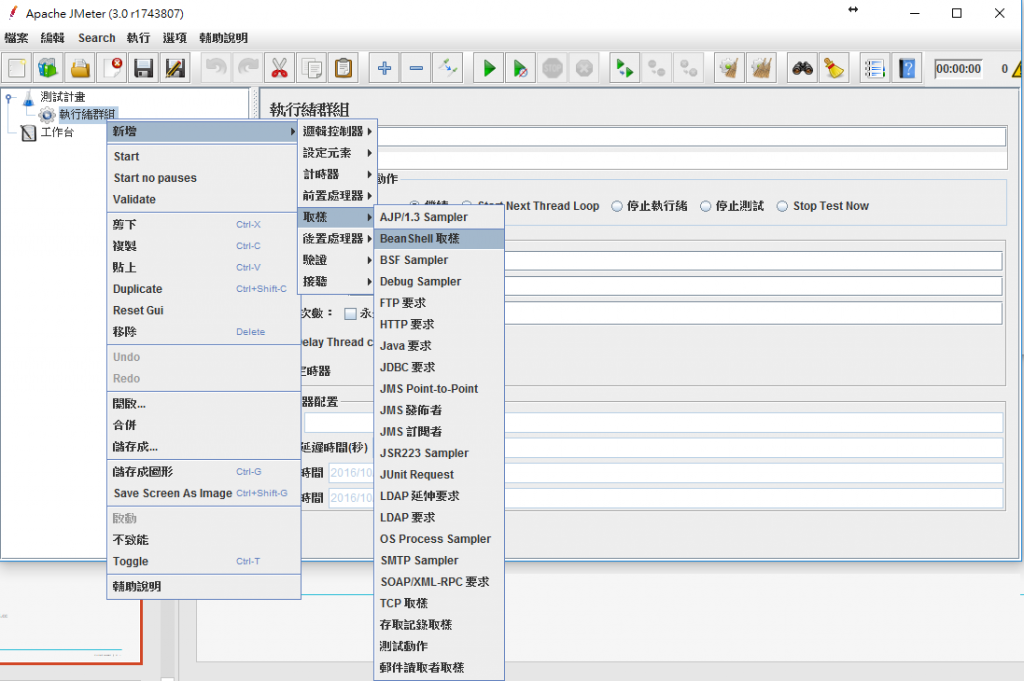The width and height of the screenshot is (1024, 681).
Task: Open the 執行 menu
Action: tap(138, 38)
